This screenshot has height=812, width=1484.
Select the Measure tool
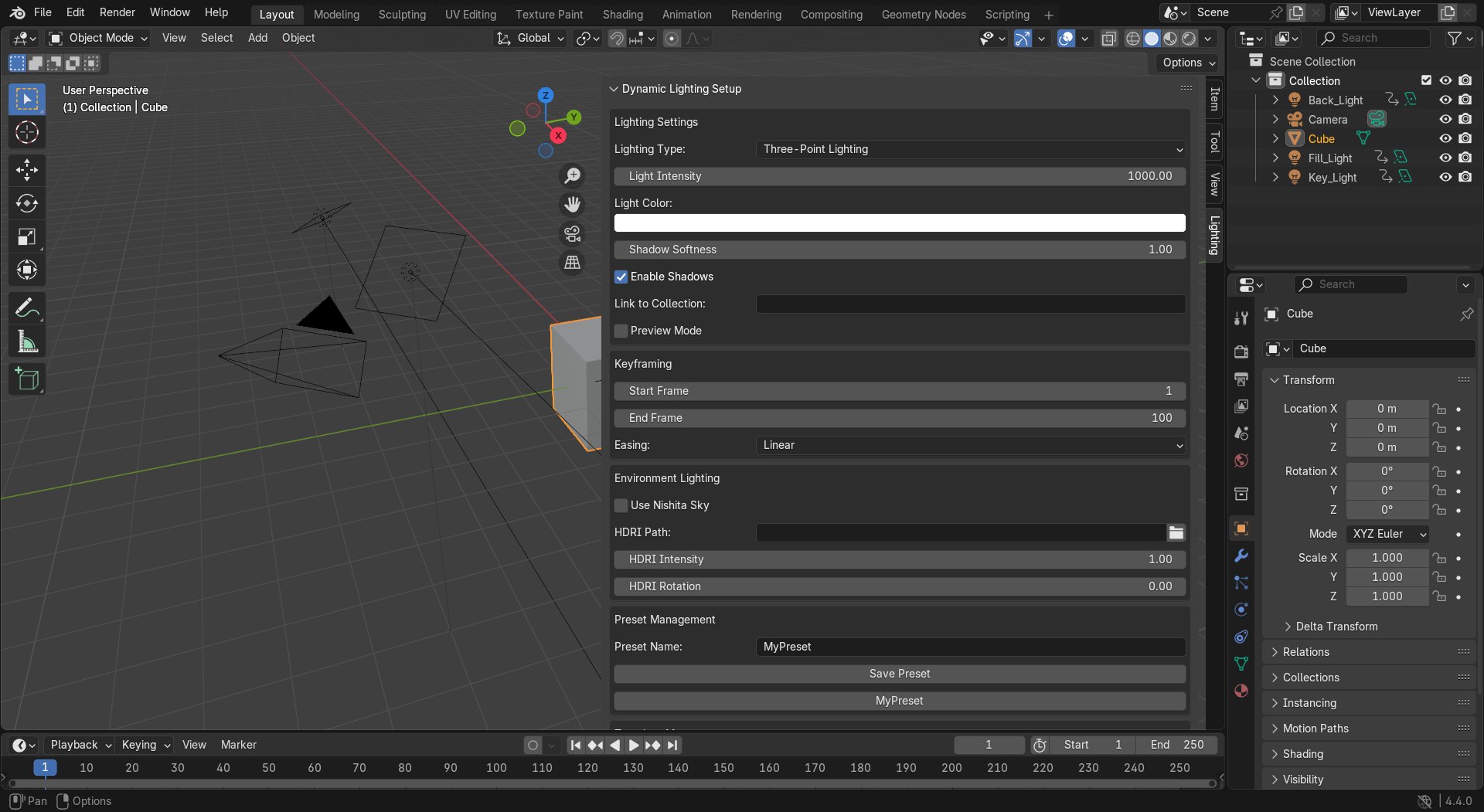(x=27, y=341)
